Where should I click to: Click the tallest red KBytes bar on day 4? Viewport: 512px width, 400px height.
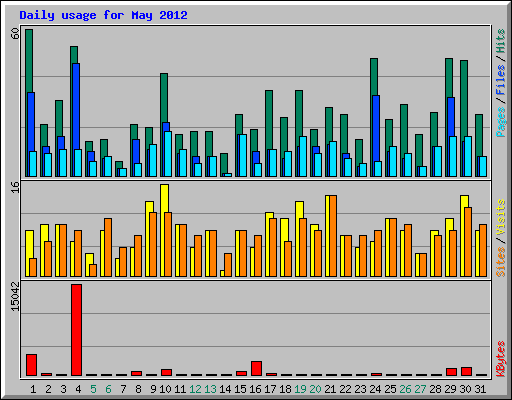pyautogui.click(x=76, y=330)
